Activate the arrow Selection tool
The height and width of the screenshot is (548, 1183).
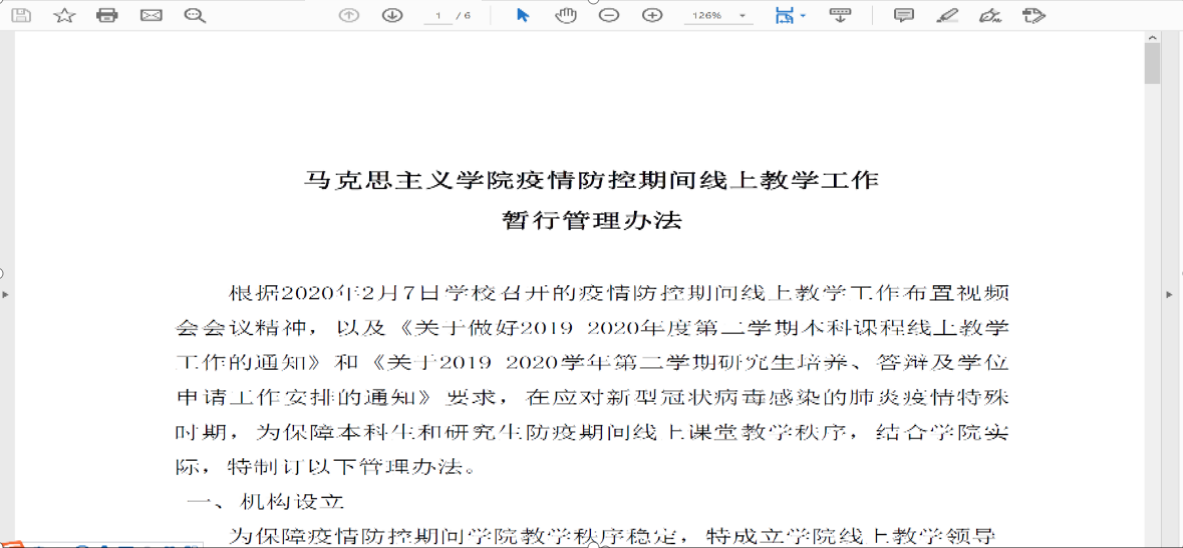pos(522,15)
